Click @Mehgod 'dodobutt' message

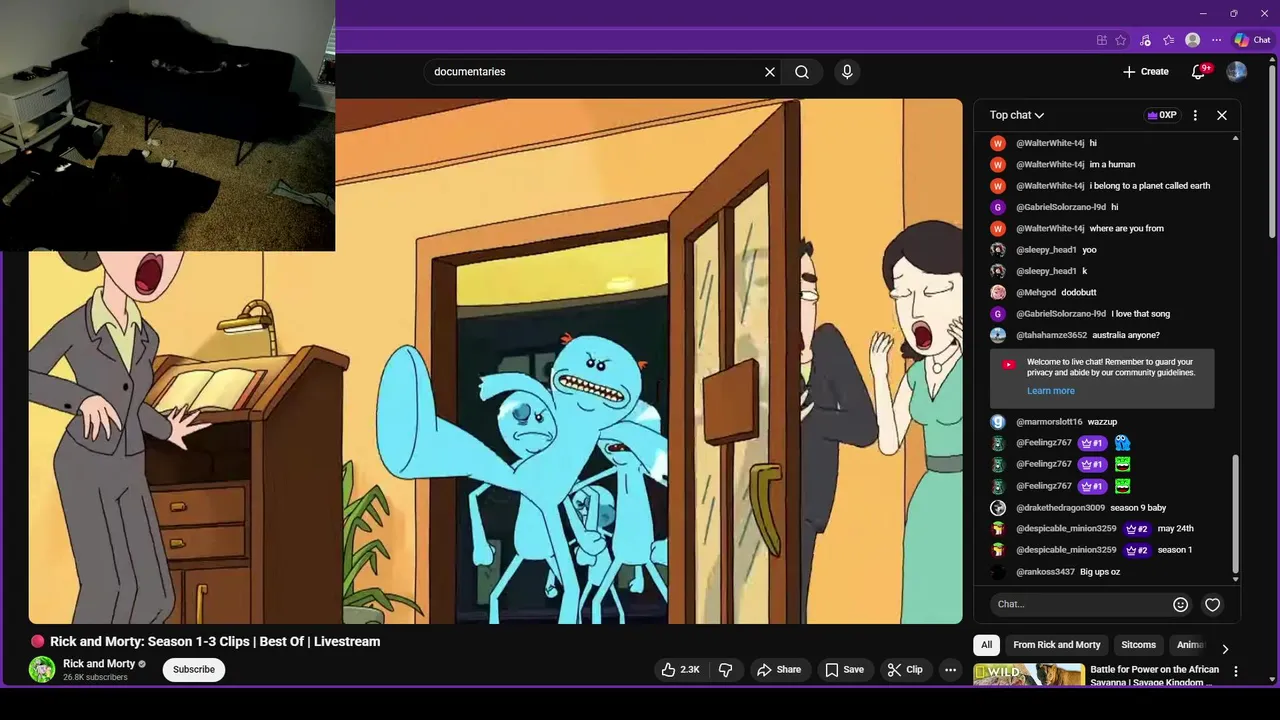1079,293
